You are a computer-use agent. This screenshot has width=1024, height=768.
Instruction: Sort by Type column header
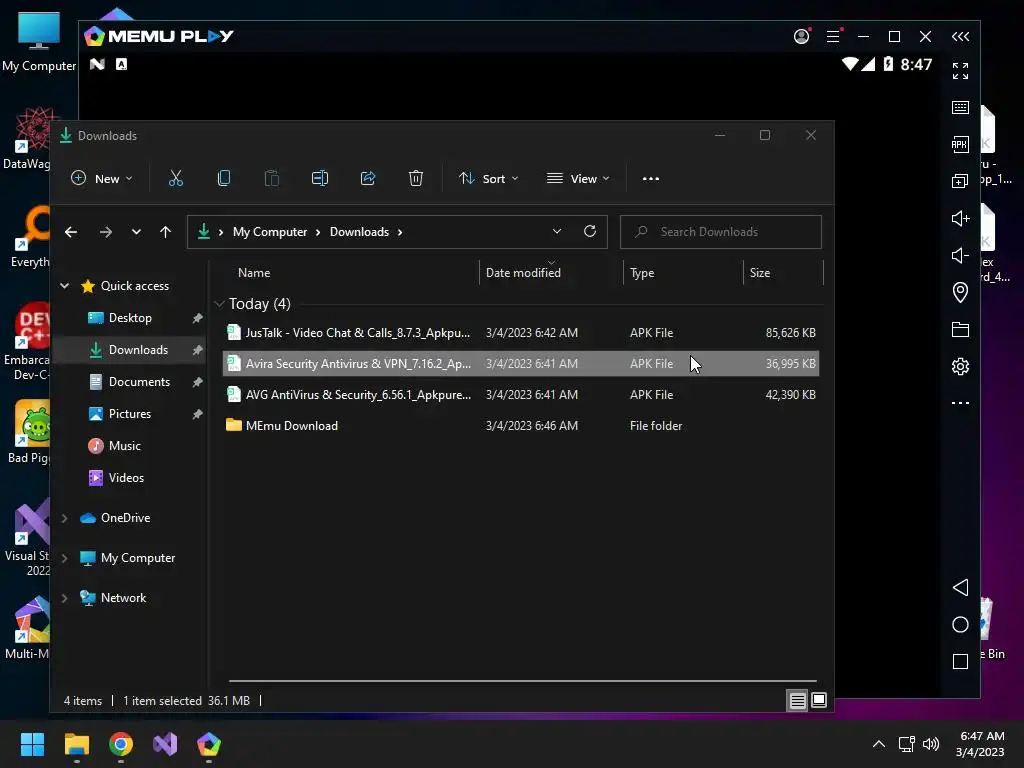(x=642, y=273)
